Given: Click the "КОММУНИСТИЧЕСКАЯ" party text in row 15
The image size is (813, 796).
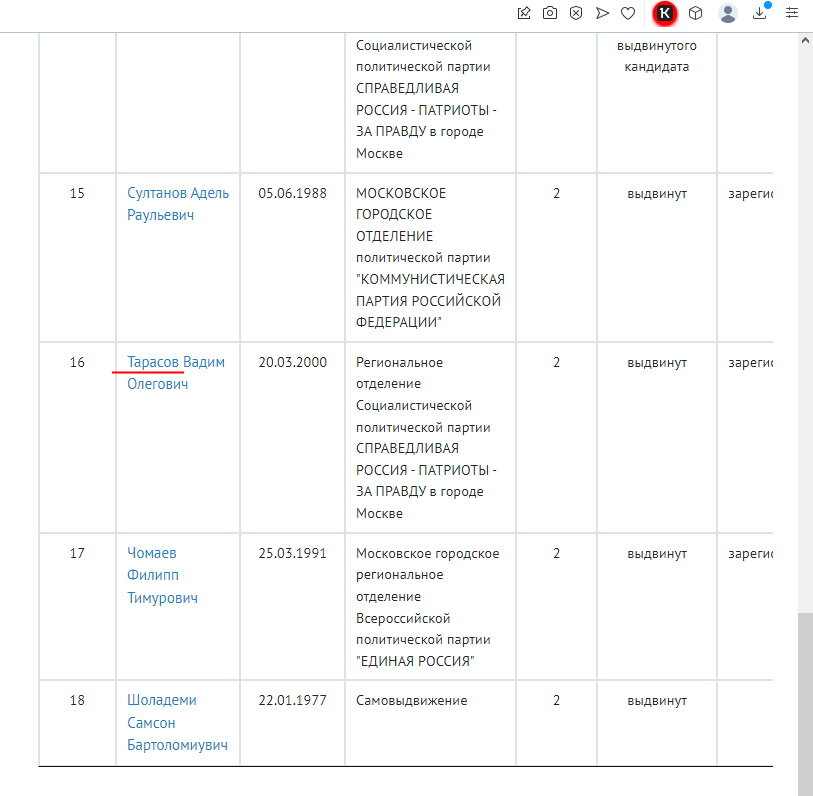Looking at the screenshot, I should [430, 280].
